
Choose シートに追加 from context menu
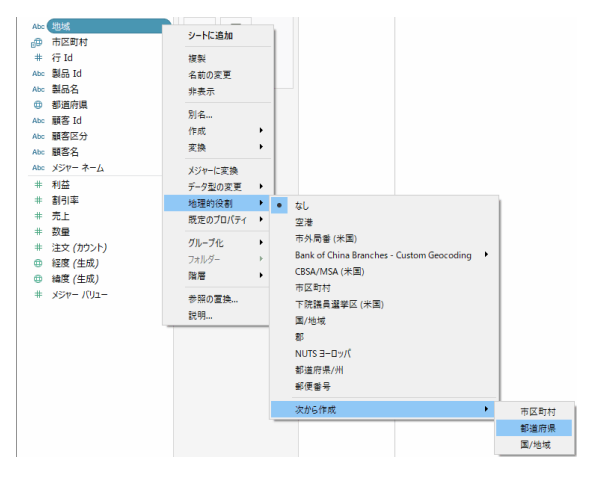(210, 36)
